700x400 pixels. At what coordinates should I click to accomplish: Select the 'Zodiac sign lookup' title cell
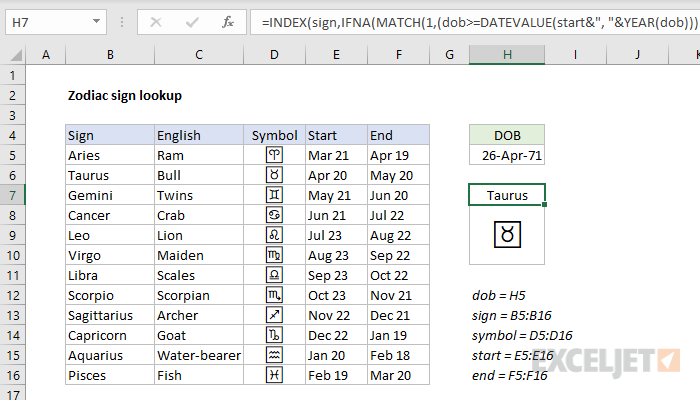pyautogui.click(x=125, y=95)
